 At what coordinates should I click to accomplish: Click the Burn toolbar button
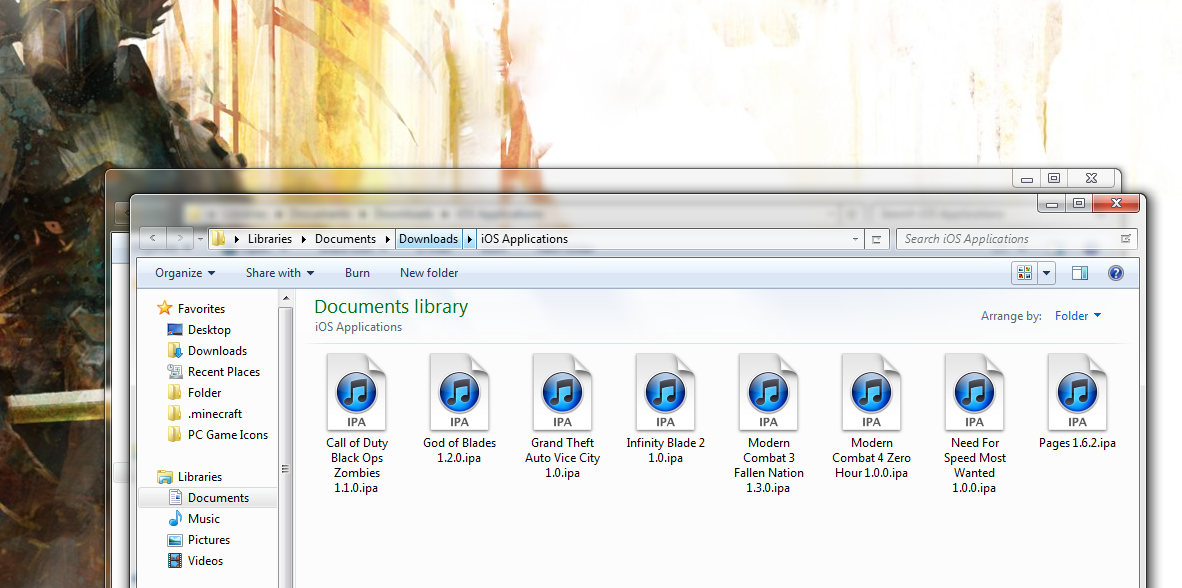pos(357,273)
